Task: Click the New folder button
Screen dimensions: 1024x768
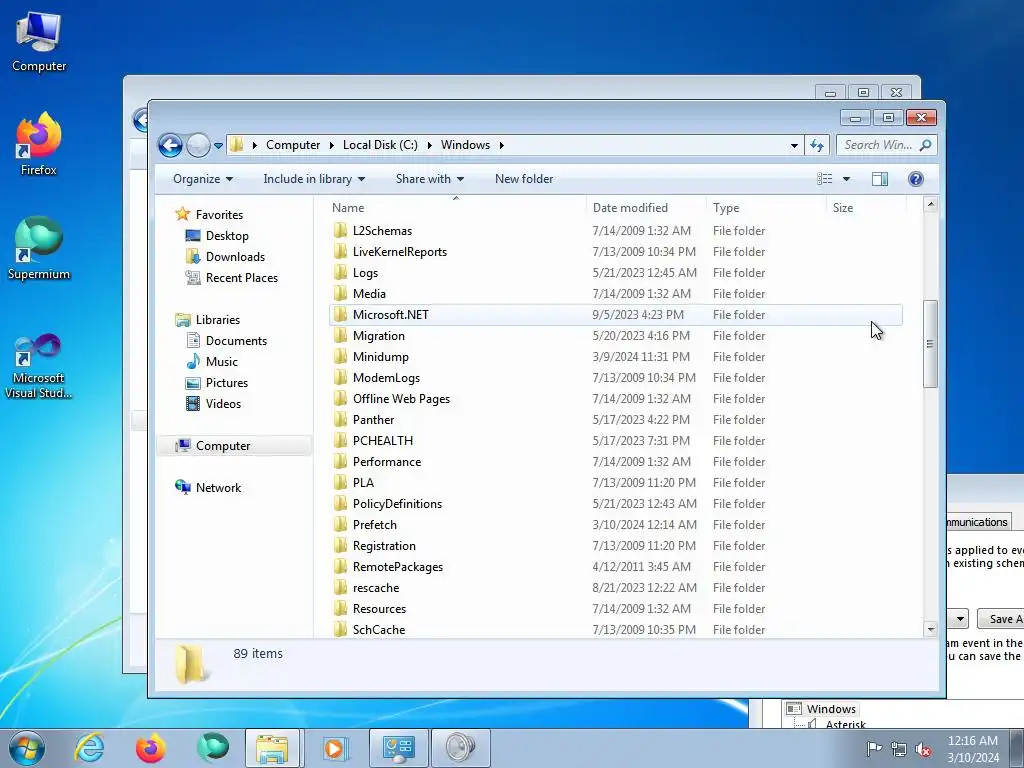Action: click(x=524, y=179)
